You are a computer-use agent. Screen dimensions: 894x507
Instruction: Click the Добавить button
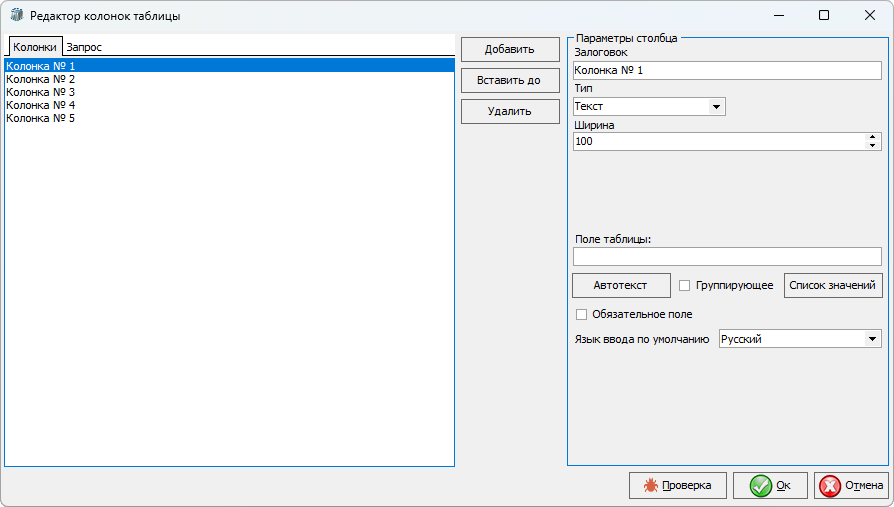coord(510,50)
